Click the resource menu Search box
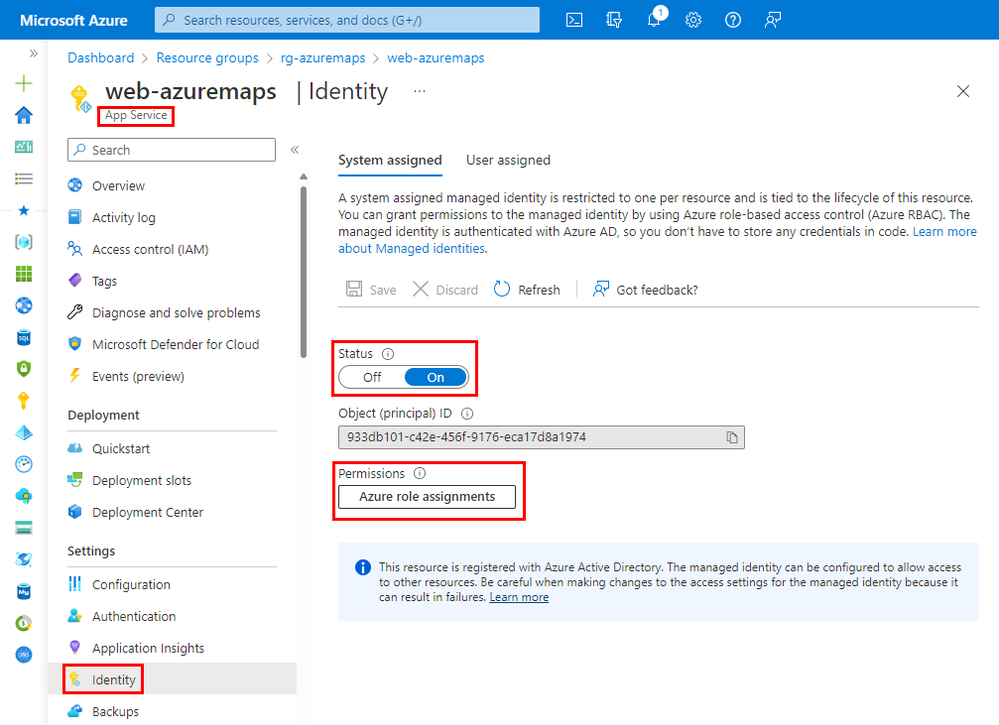 tap(171, 150)
